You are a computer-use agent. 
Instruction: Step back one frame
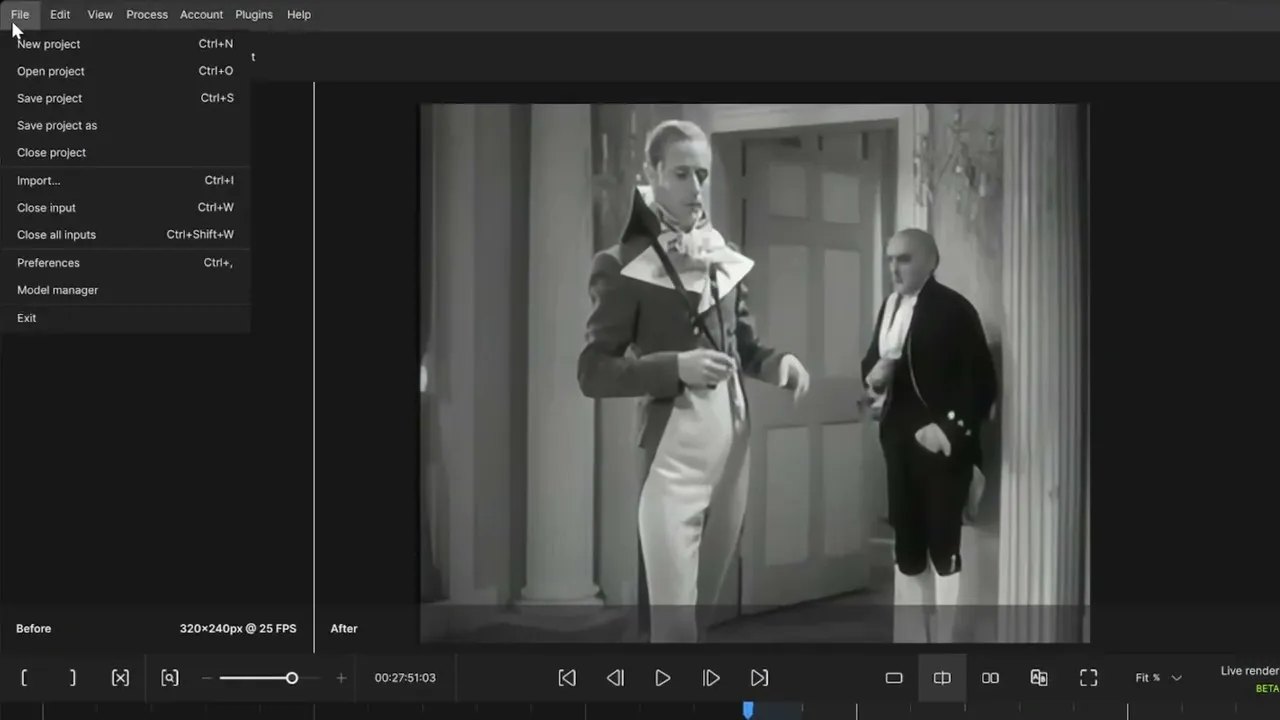(615, 678)
